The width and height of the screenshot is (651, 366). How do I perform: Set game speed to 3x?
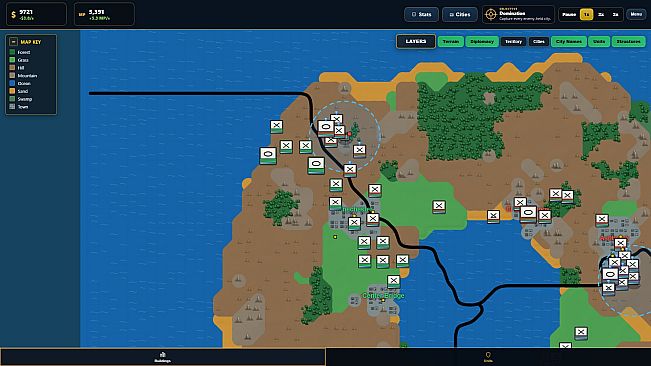tap(615, 15)
